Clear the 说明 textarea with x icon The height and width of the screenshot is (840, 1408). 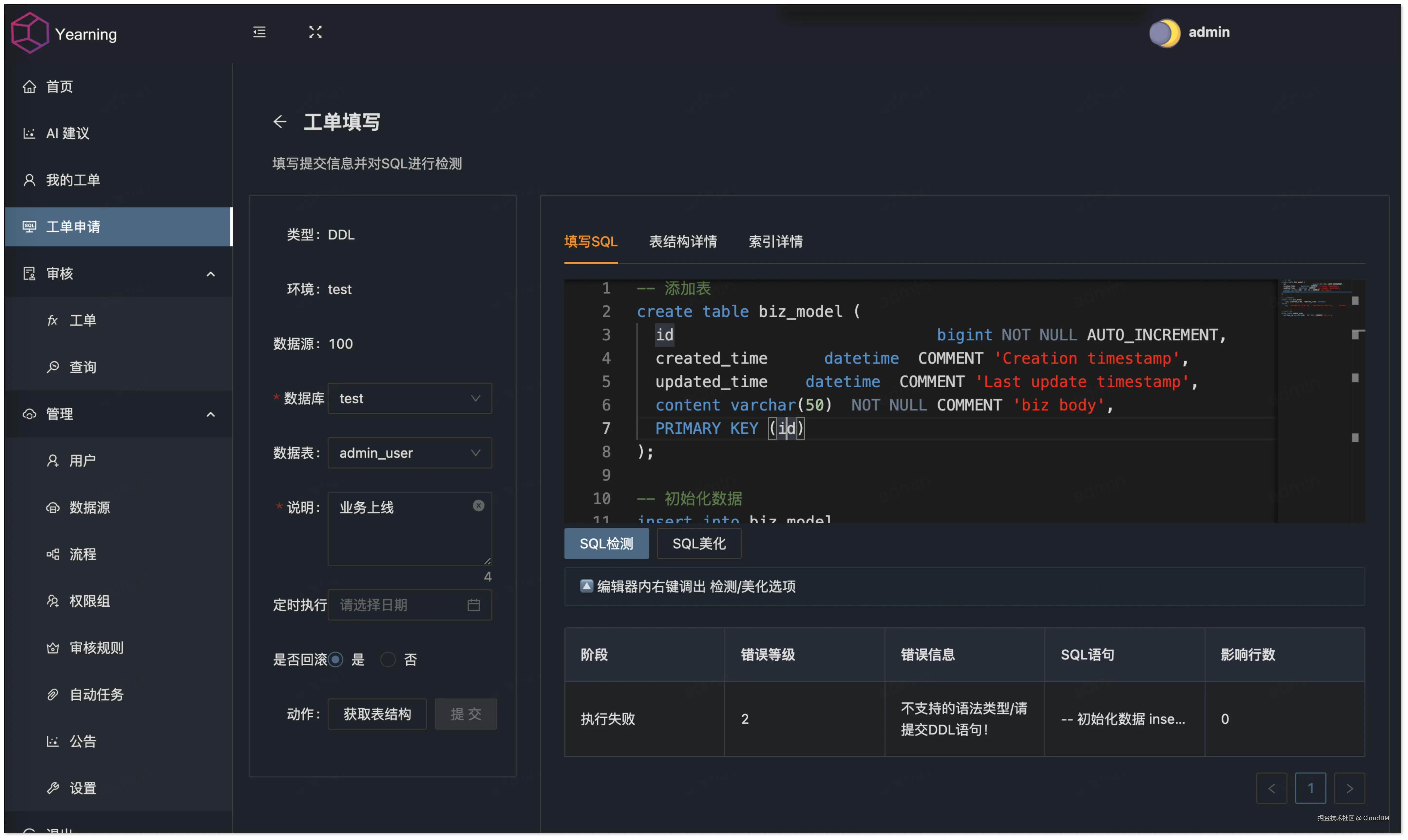tap(478, 506)
